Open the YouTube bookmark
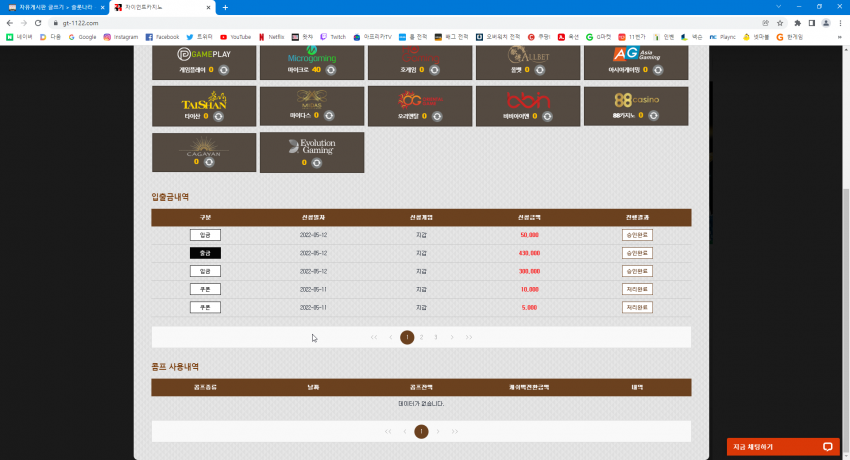 [x=235, y=37]
